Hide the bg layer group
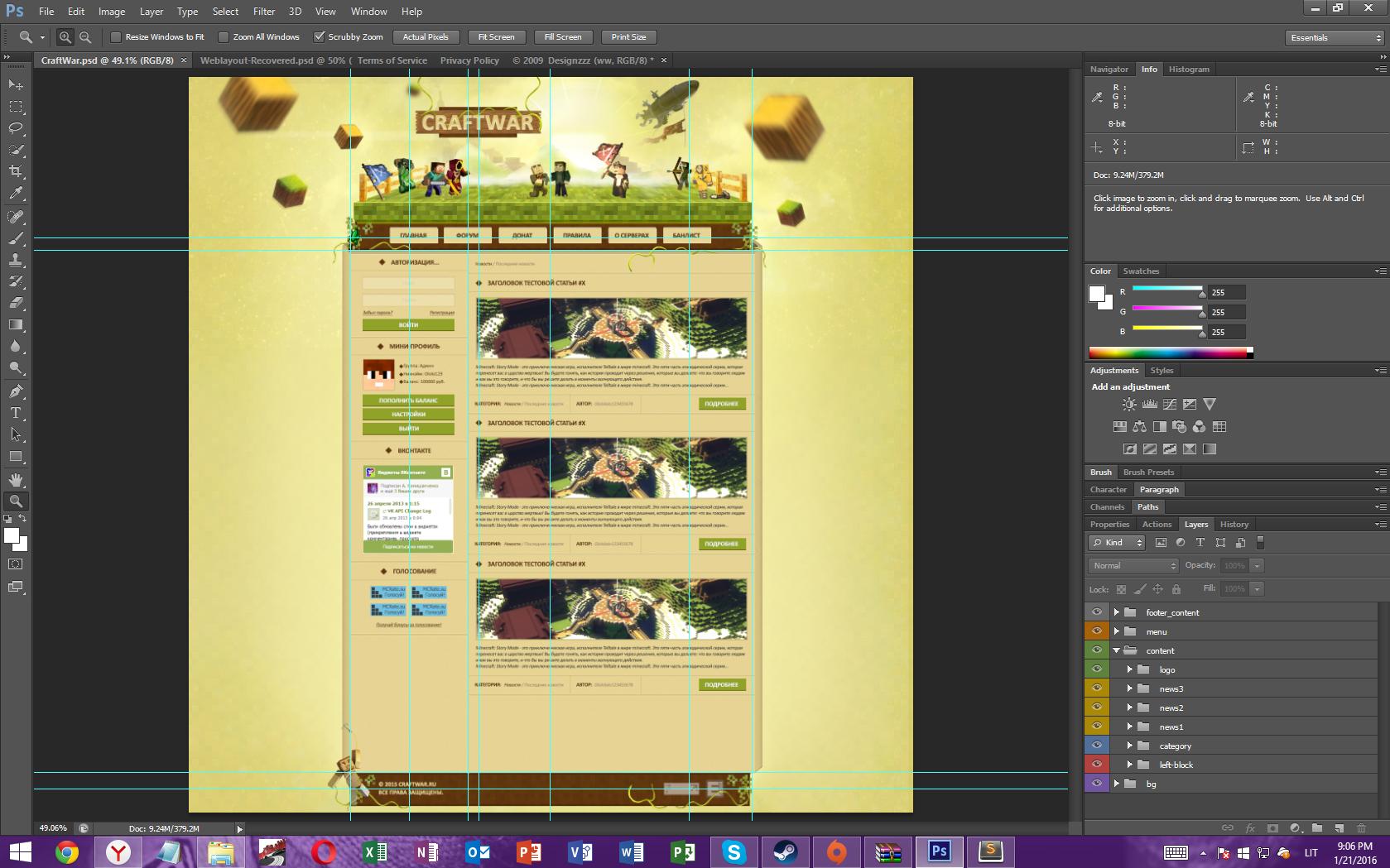The image size is (1390, 868). tap(1096, 784)
